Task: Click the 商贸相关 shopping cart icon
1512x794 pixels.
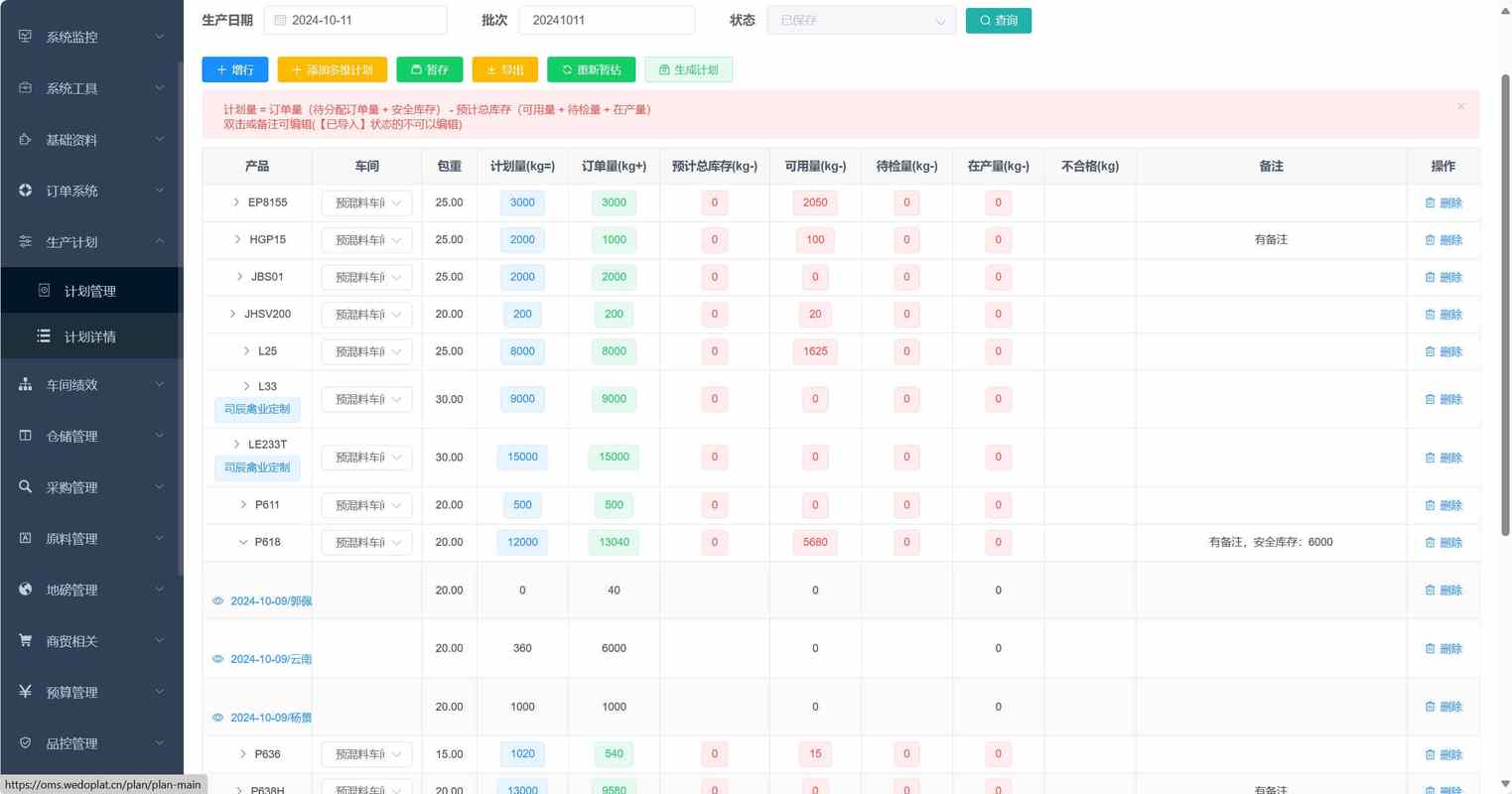Action: [x=25, y=640]
